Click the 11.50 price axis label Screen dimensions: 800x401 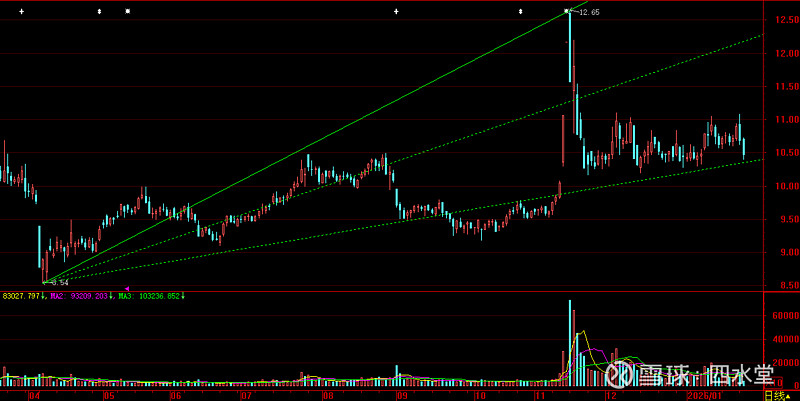(786, 86)
